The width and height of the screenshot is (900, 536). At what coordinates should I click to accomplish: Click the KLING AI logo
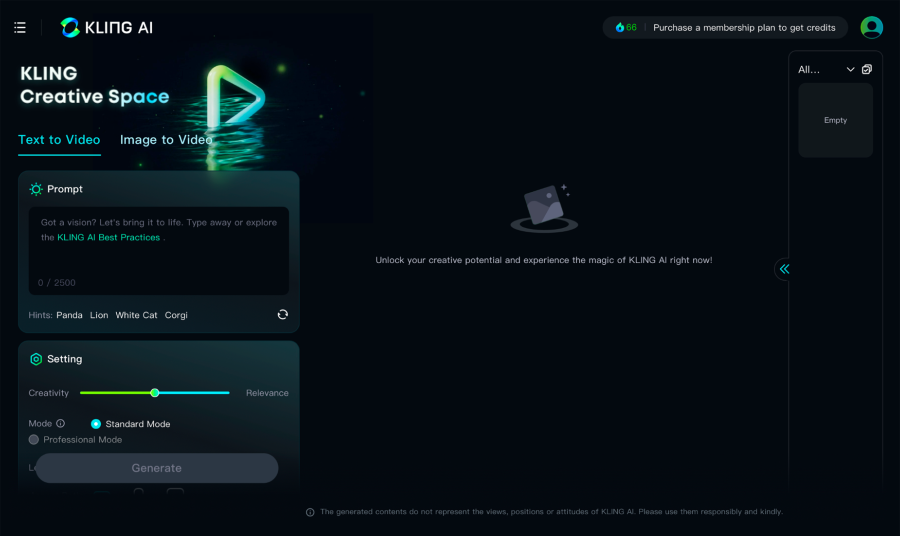[x=107, y=28]
